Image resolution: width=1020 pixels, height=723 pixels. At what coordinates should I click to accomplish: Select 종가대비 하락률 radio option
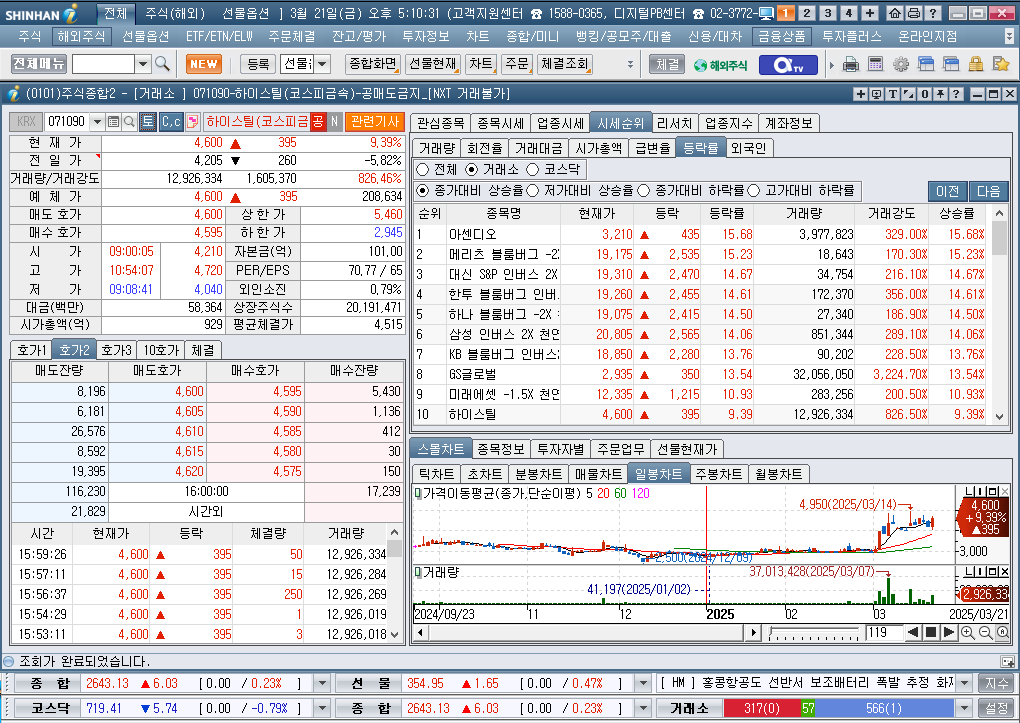tap(644, 191)
